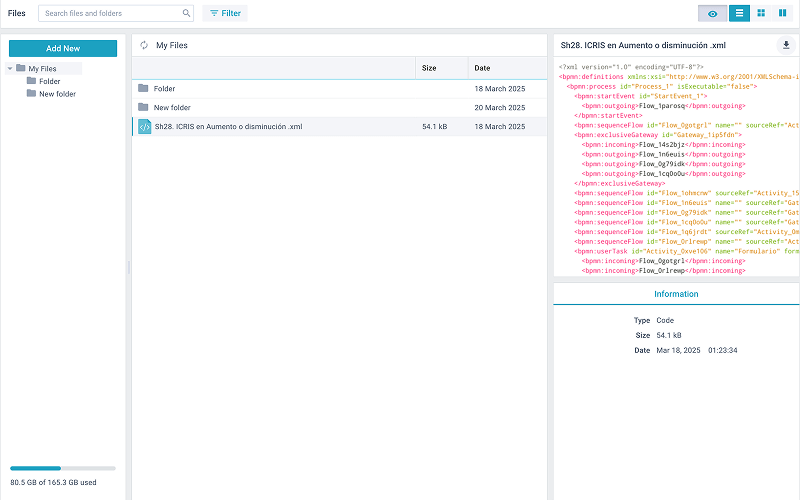The image size is (800, 500).
Task: Select the New folder row name
Action: (x=172, y=108)
